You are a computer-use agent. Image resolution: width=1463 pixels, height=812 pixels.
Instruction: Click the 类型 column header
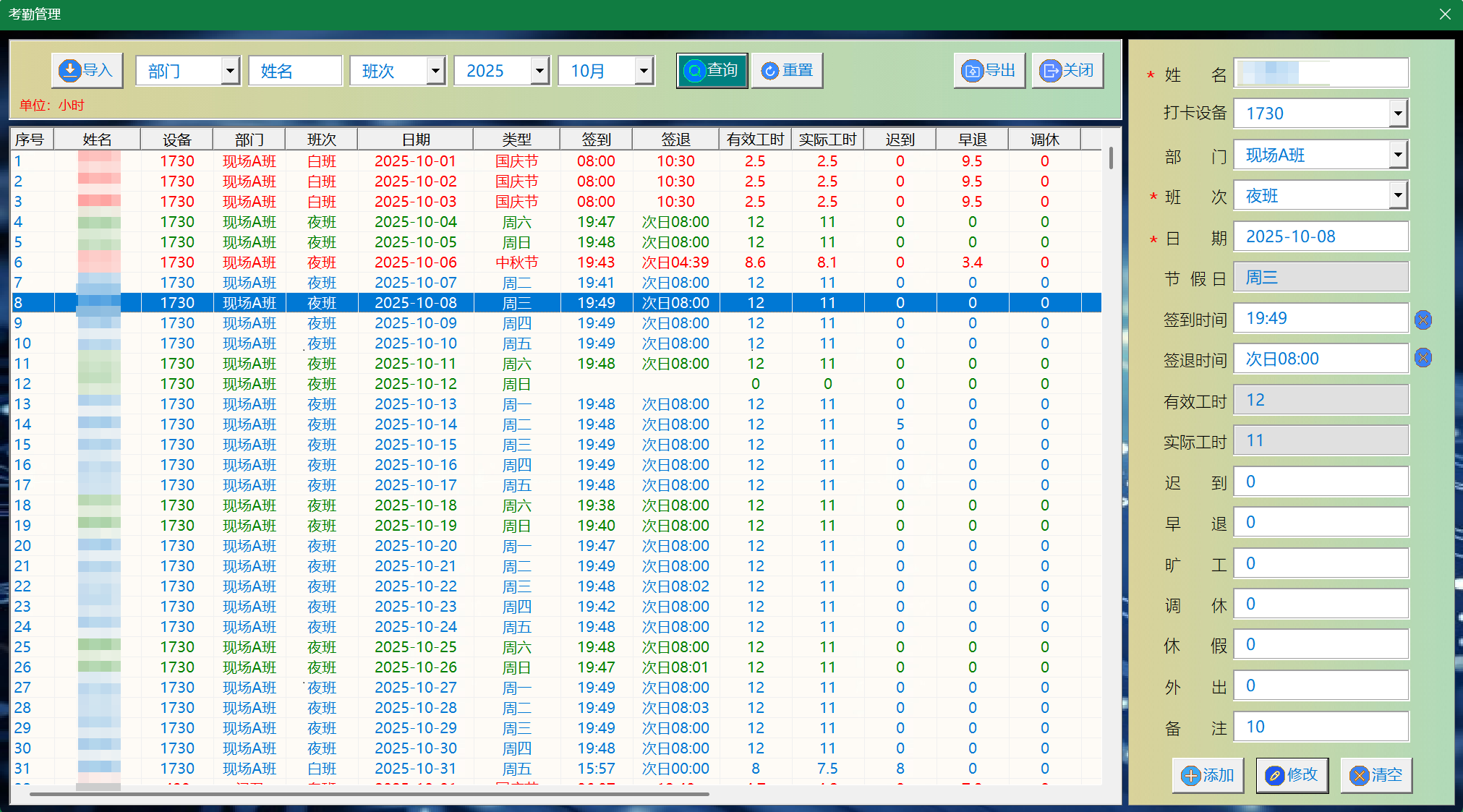pyautogui.click(x=517, y=140)
